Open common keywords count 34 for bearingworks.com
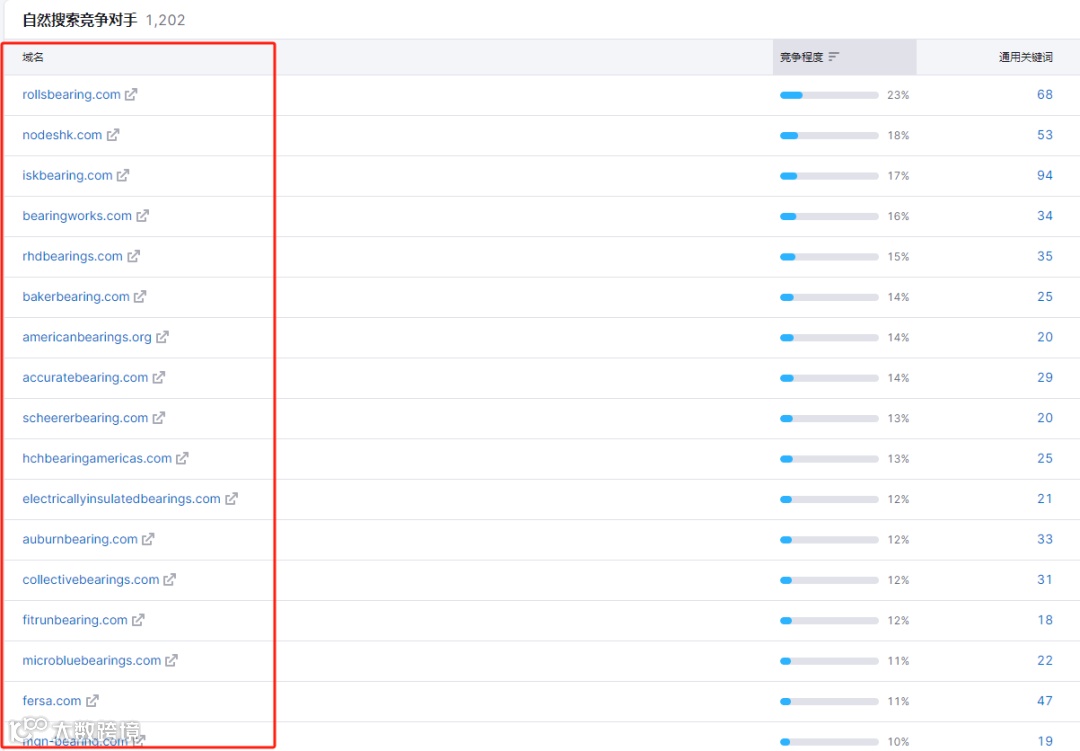This screenshot has height=751, width=1080. [1045, 216]
